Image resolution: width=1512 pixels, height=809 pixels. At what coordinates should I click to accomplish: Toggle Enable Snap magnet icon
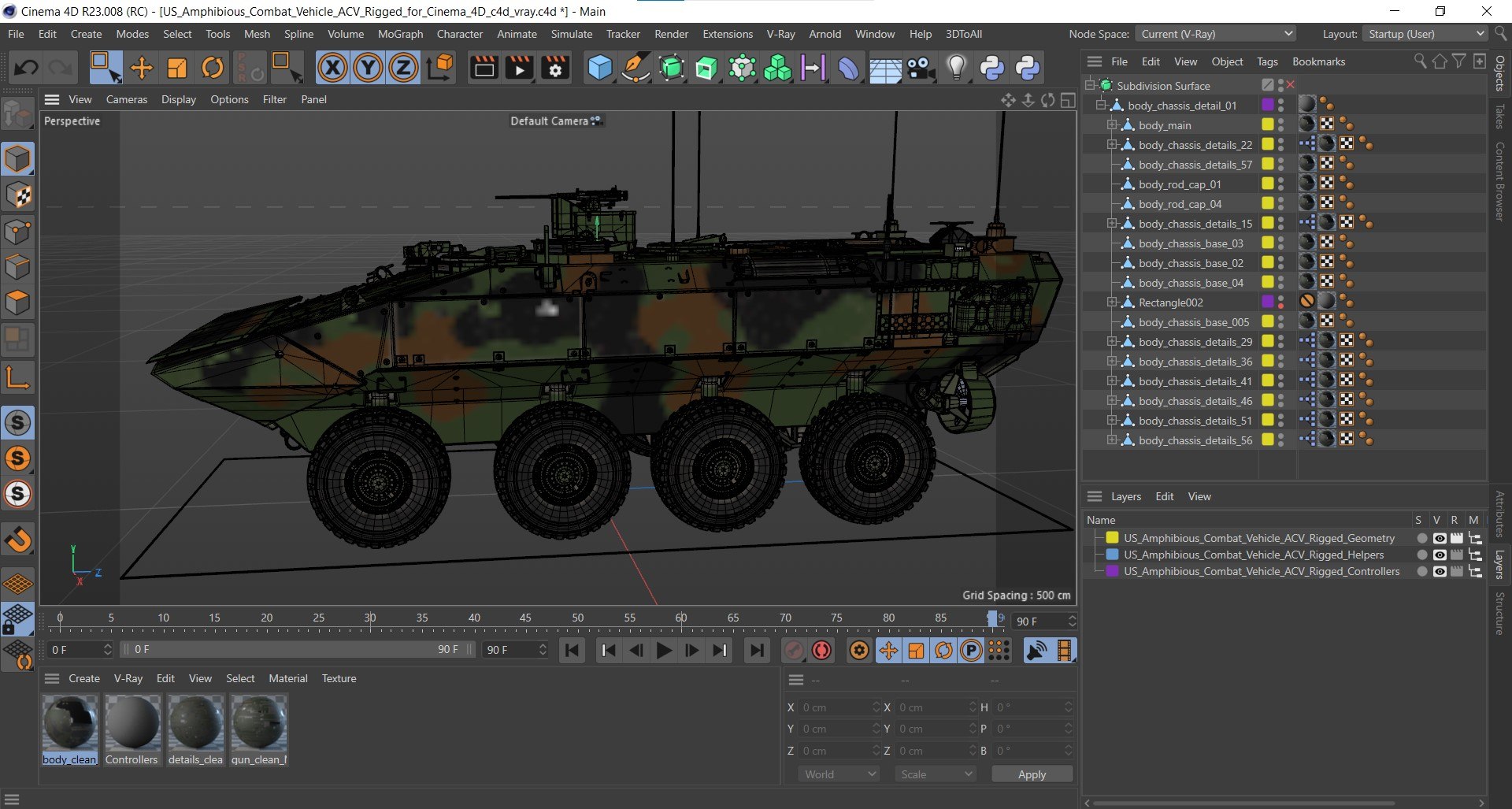(17, 540)
